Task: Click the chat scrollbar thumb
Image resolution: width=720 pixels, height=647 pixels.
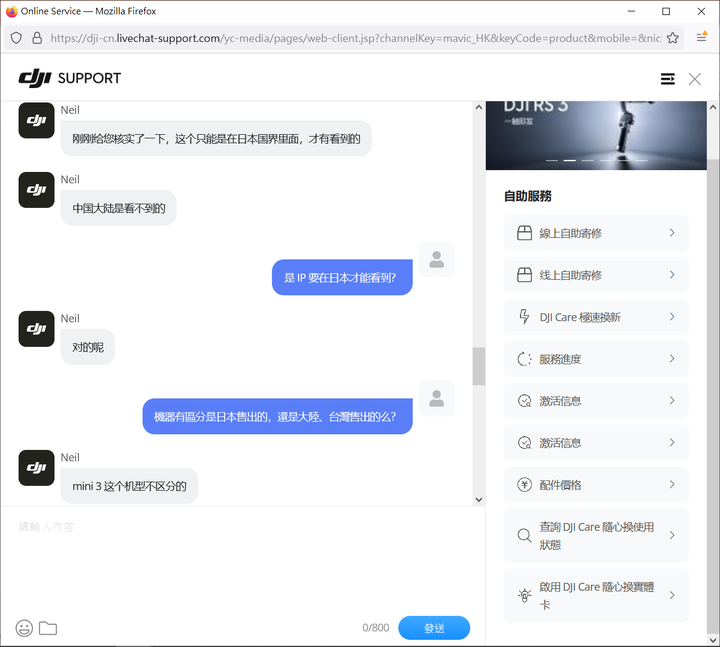Action: tap(479, 366)
